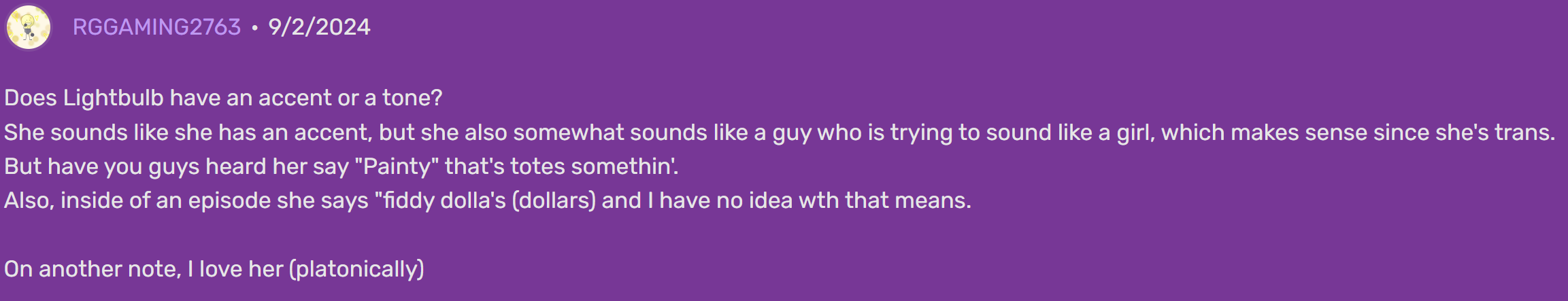This screenshot has height=301, width=1568.
Task: Click the dot separator before the date
Action: point(254,28)
